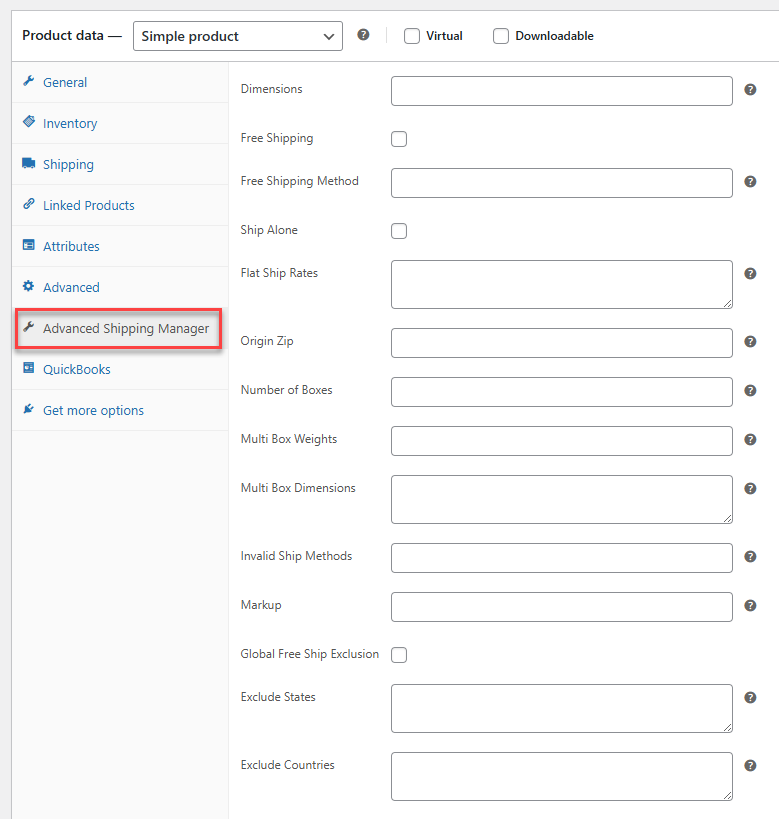
Task: Focus the Invalid Ship Methods field
Action: coord(562,558)
